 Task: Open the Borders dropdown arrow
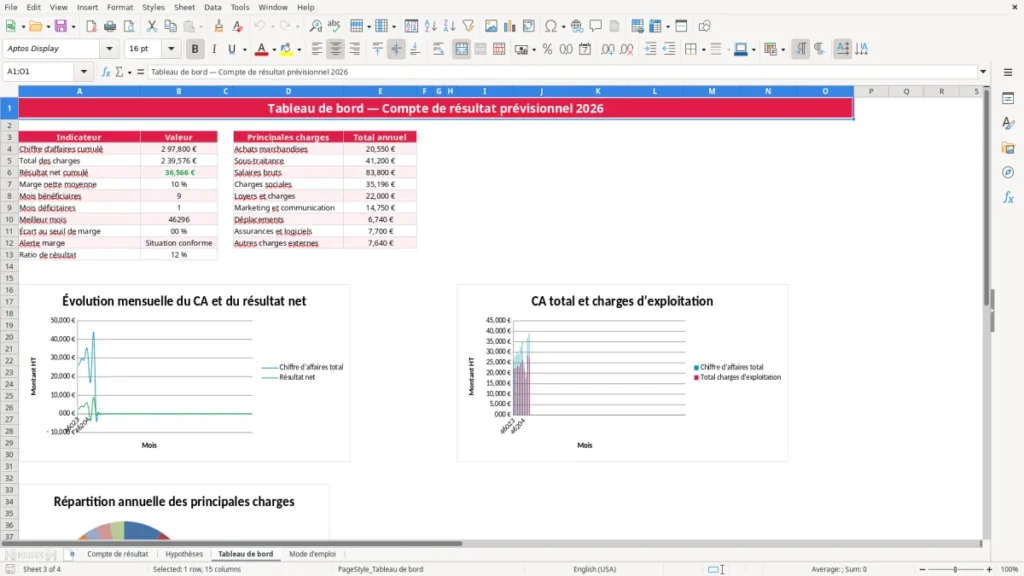pos(703,49)
